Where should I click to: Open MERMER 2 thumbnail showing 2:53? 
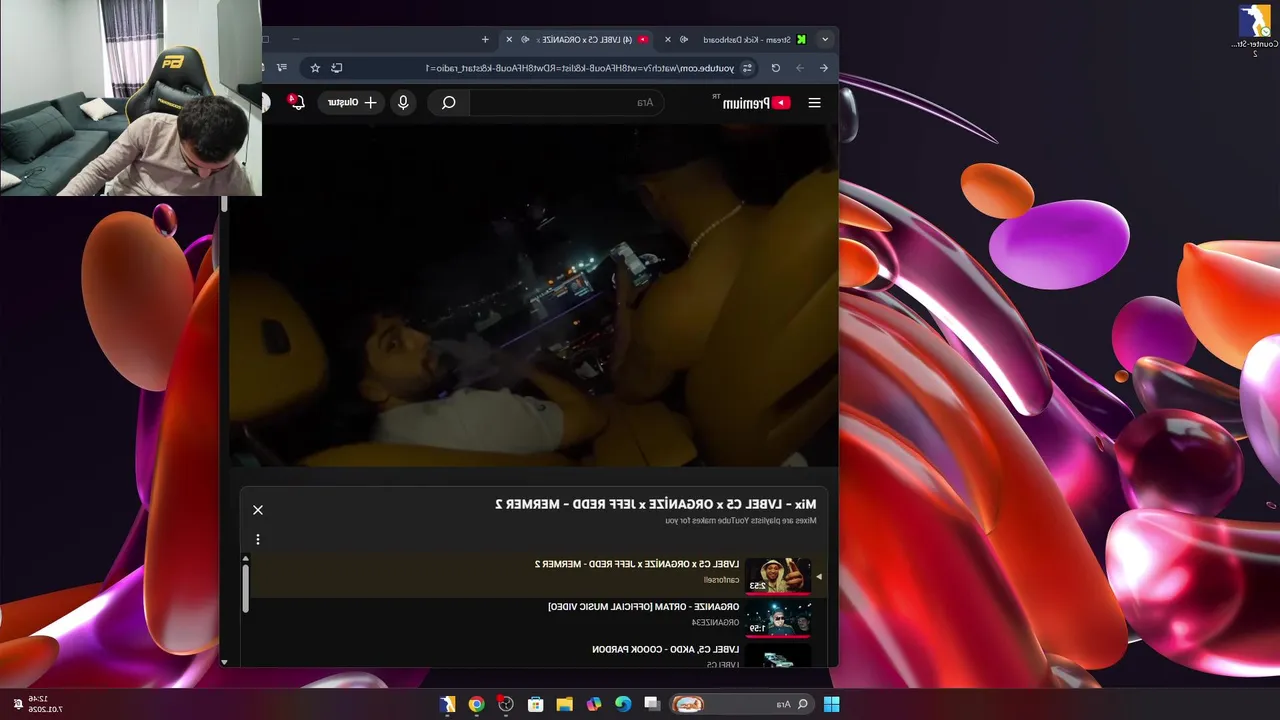778,576
